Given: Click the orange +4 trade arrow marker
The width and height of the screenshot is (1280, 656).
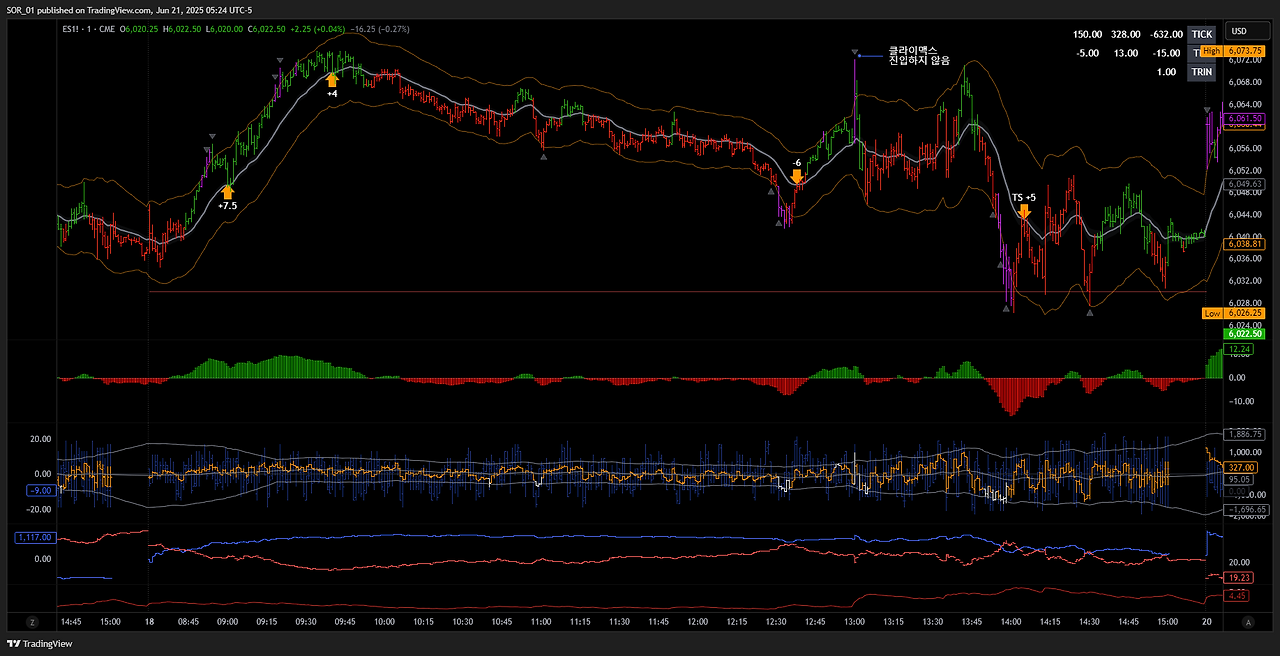Looking at the screenshot, I should (332, 79).
